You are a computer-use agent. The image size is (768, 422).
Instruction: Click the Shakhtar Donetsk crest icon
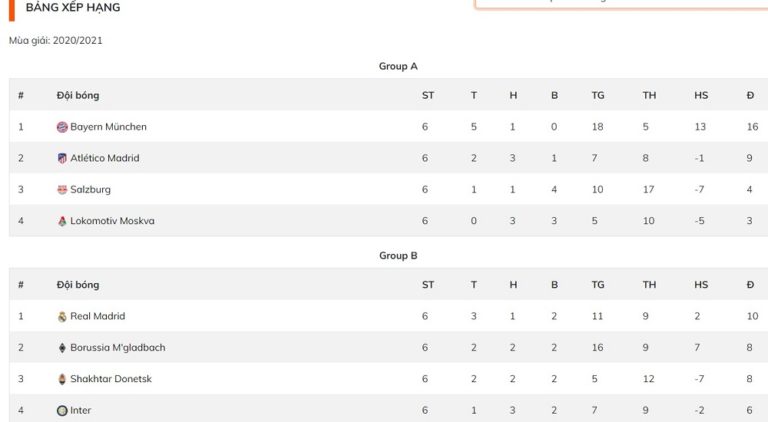click(x=62, y=379)
